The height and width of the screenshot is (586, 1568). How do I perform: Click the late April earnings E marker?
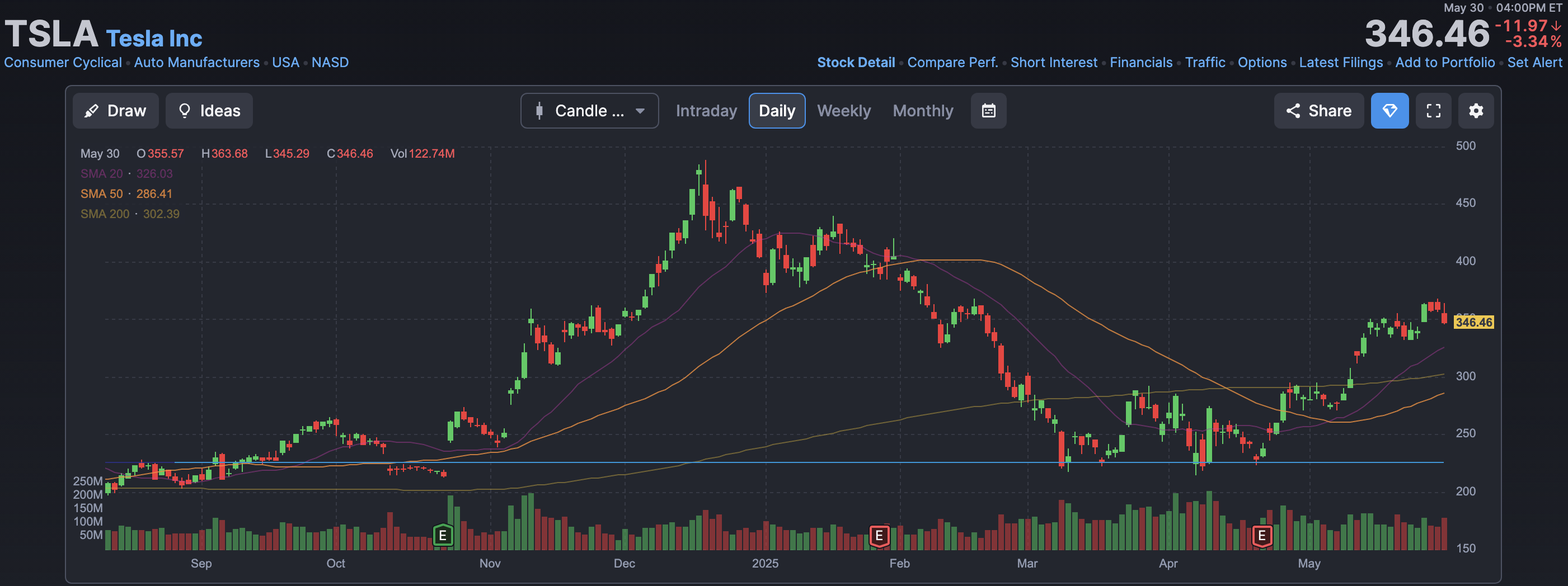tap(1262, 536)
